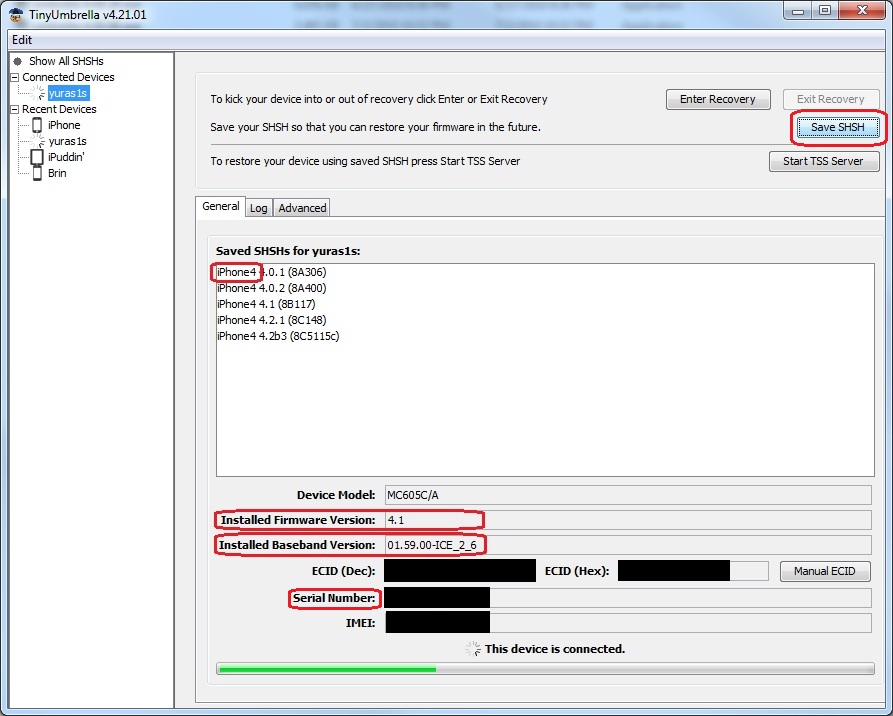The image size is (893, 716).
Task: Click the spinner by 'This device is connected'
Action: click(473, 649)
